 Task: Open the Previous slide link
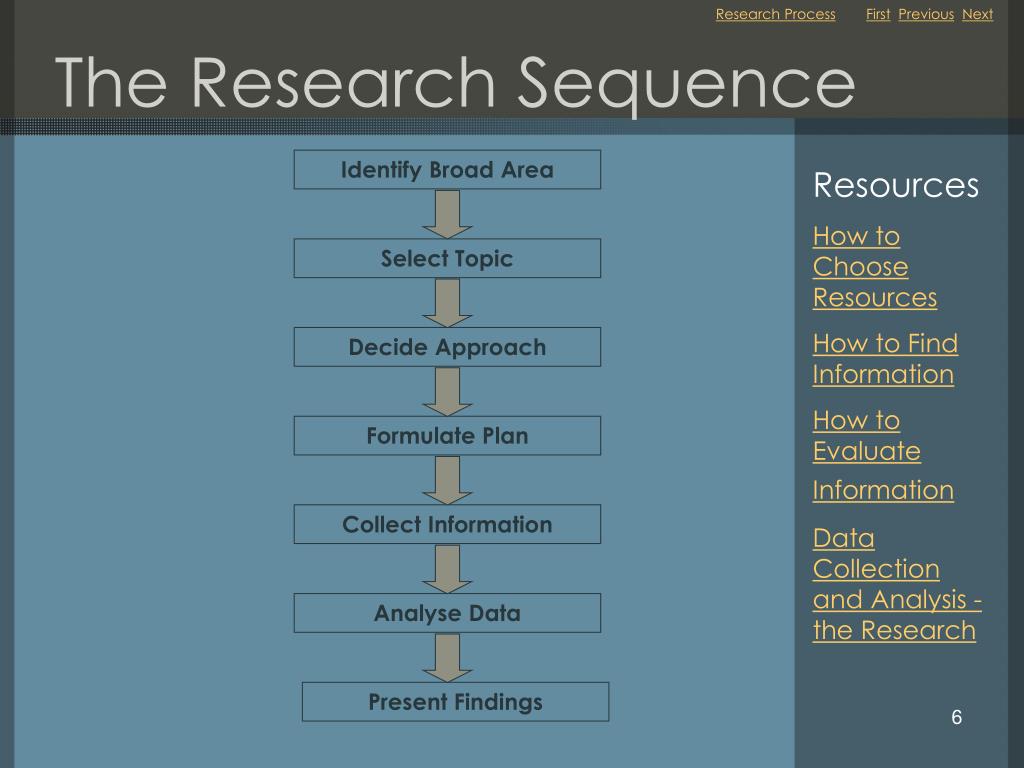click(926, 14)
